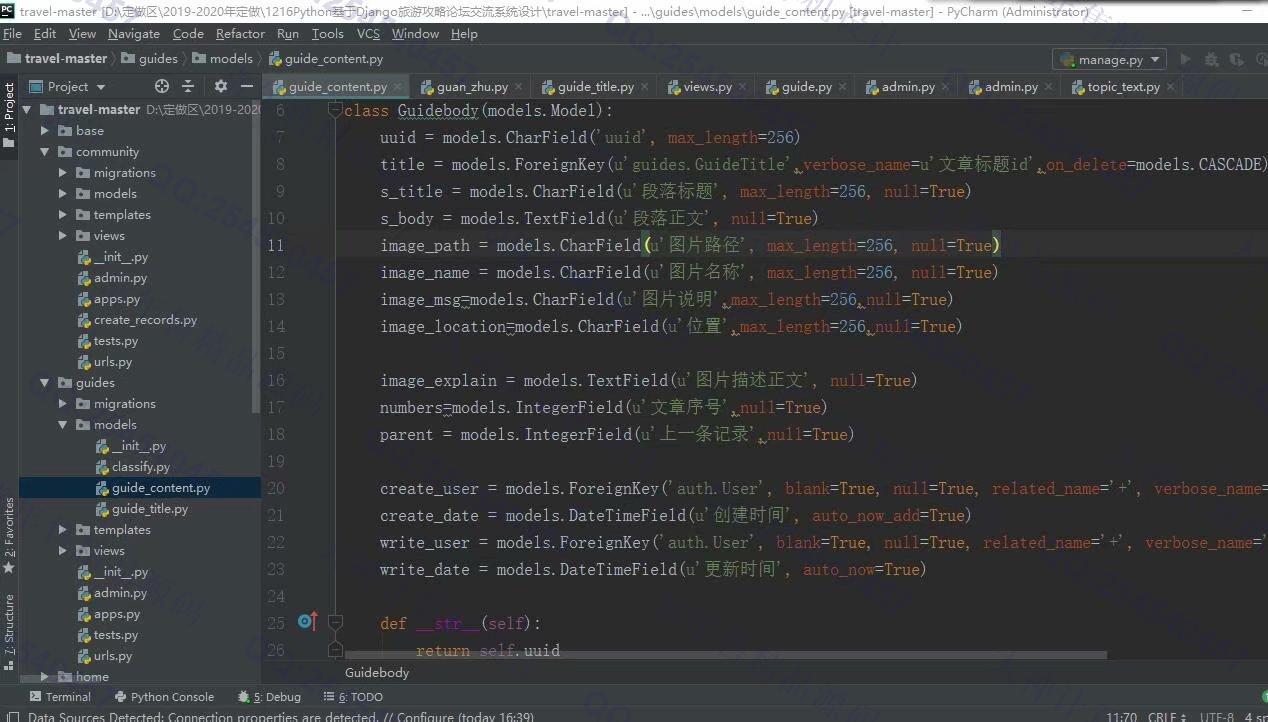Click the Guidebody breadcrumb below the editor
This screenshot has height=722, width=1268.
pos(377,673)
